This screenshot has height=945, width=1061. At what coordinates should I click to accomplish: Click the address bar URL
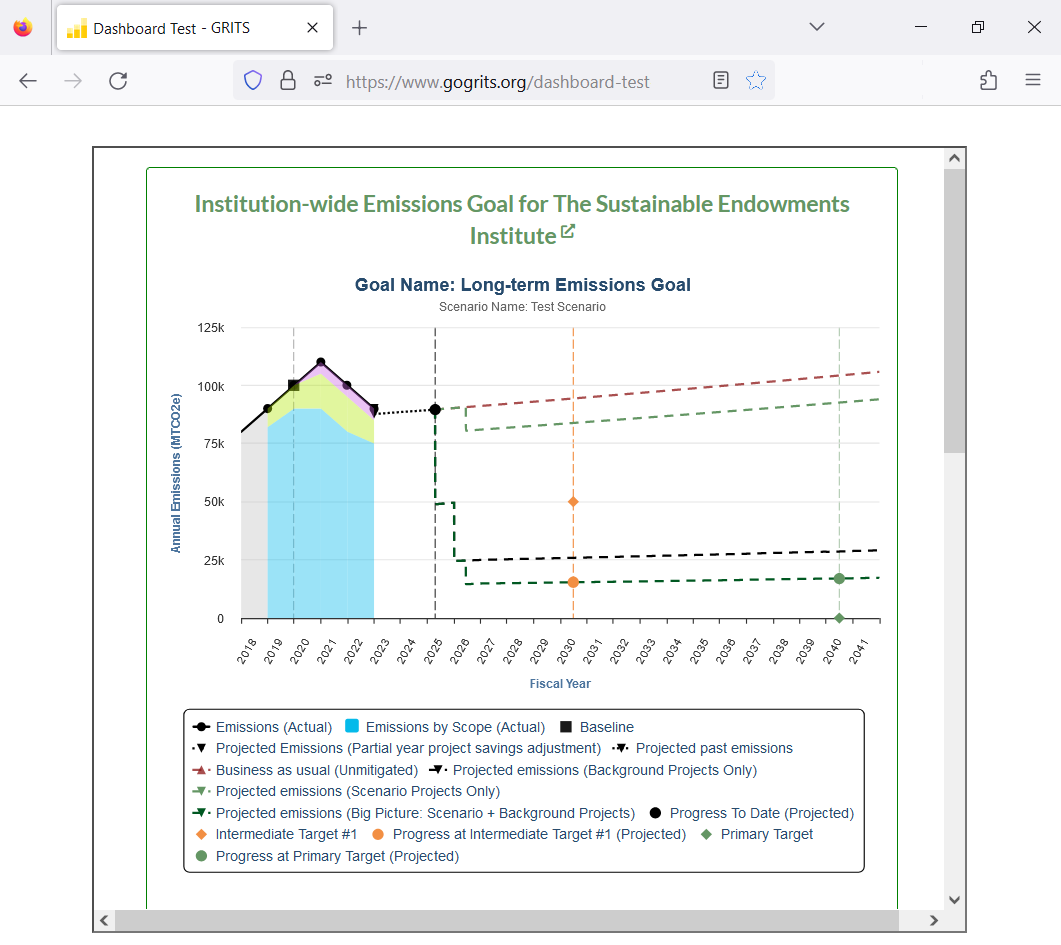497,82
